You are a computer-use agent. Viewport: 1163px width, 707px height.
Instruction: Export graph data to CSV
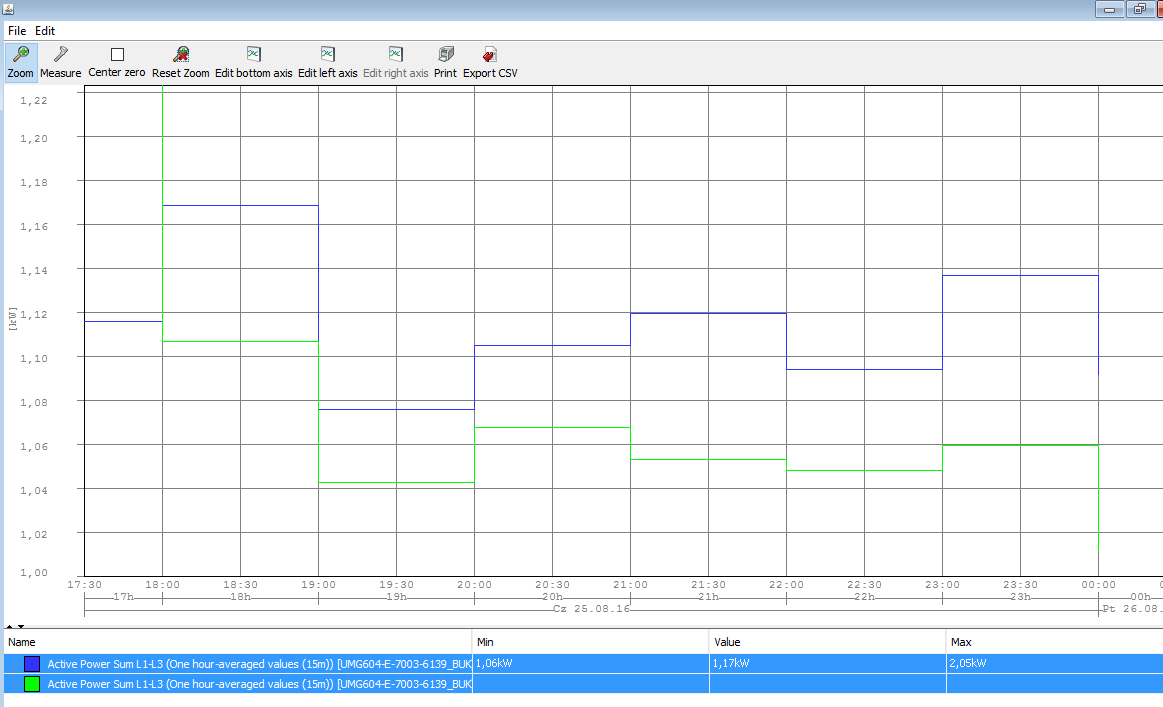(490, 62)
